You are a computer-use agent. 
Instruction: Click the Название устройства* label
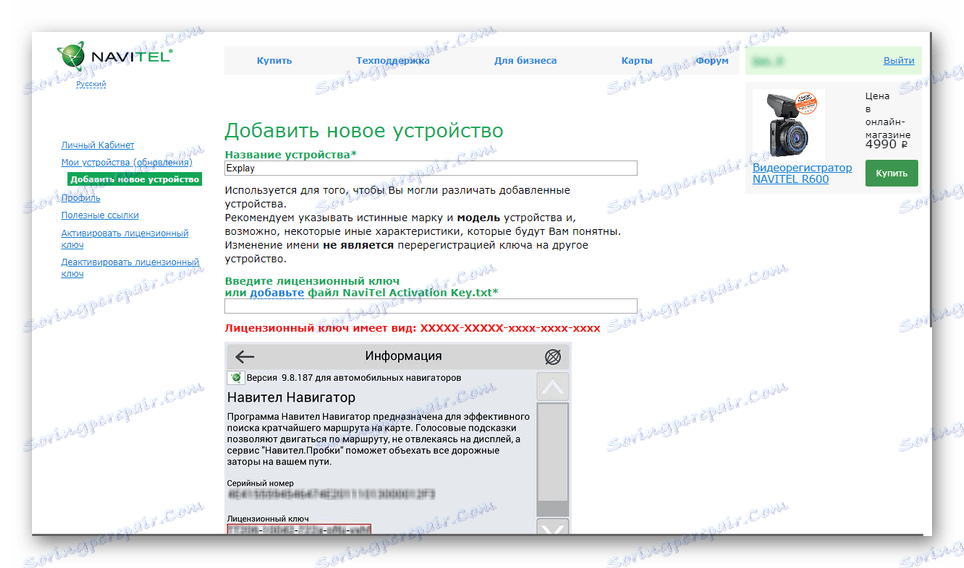(x=290, y=155)
